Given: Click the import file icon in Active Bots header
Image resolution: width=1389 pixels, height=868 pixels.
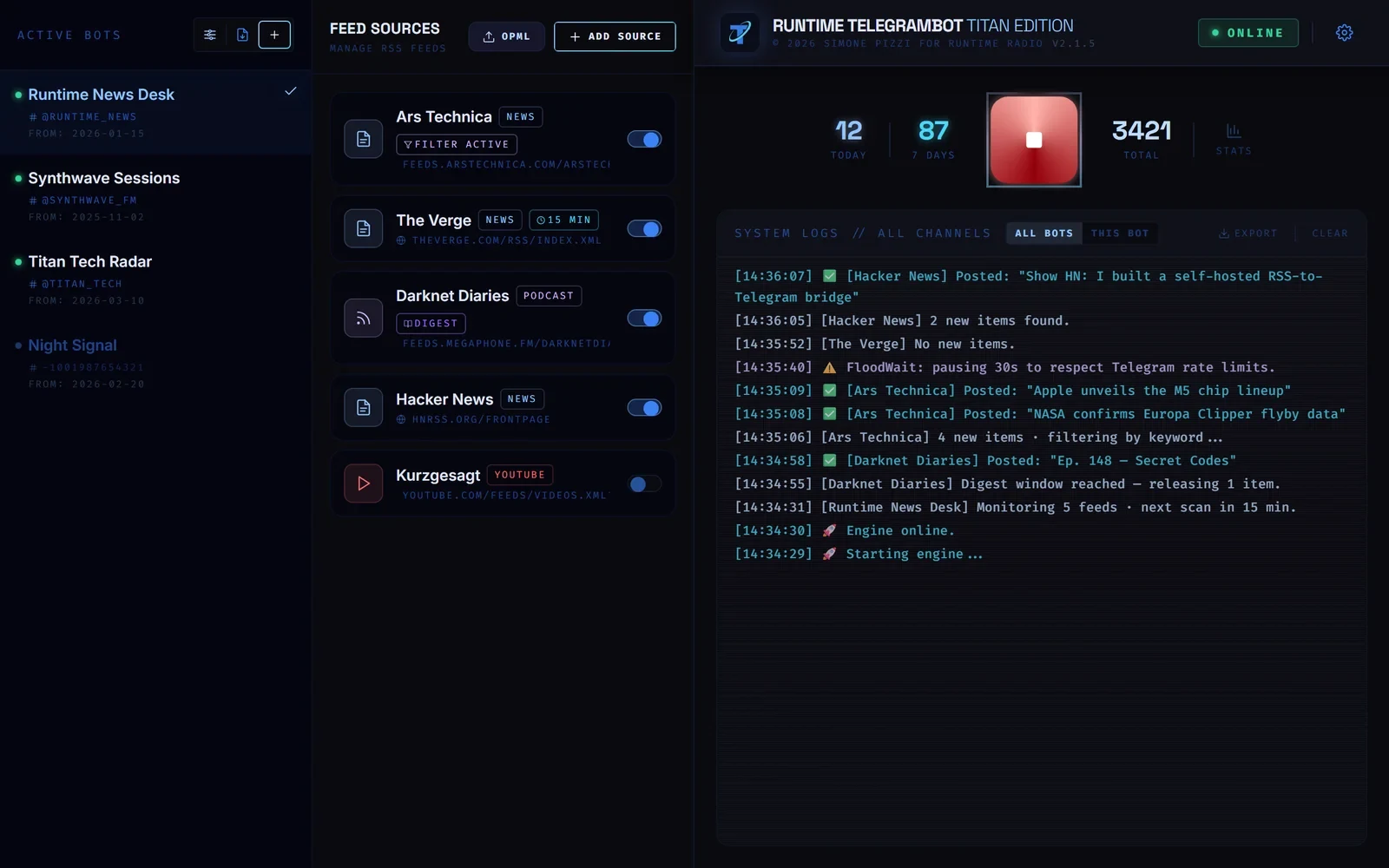Looking at the screenshot, I should tap(242, 35).
